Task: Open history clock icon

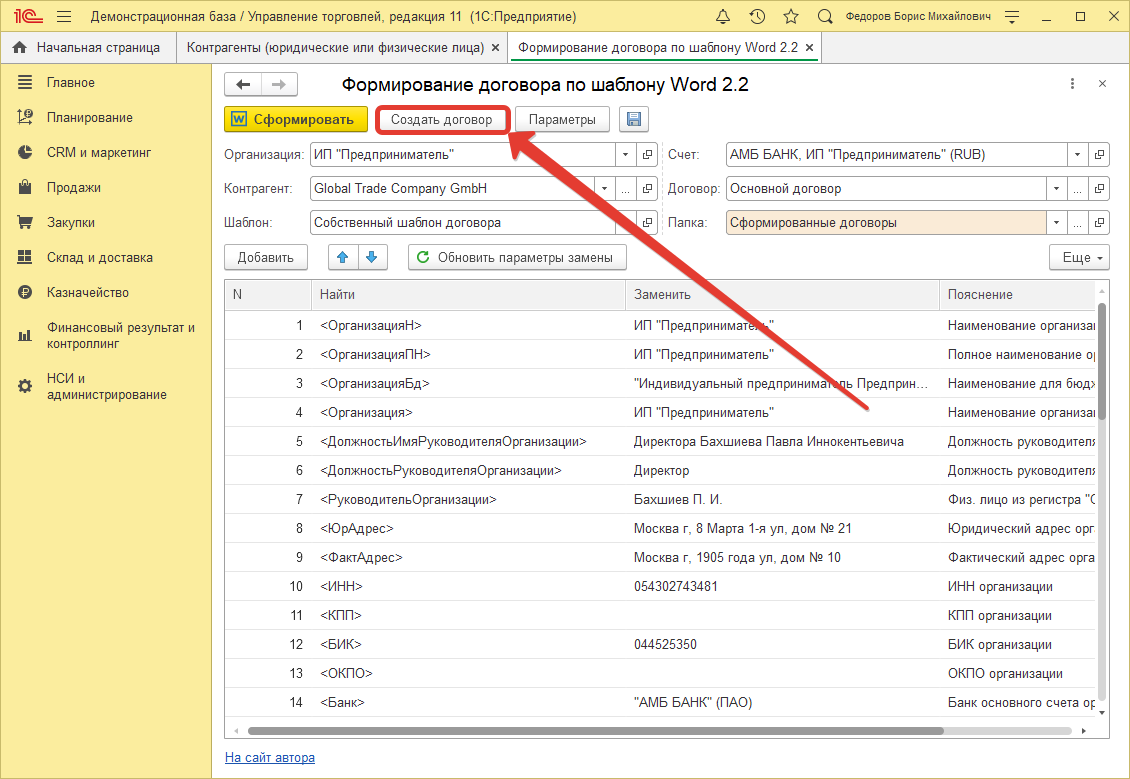Action: 757,17
